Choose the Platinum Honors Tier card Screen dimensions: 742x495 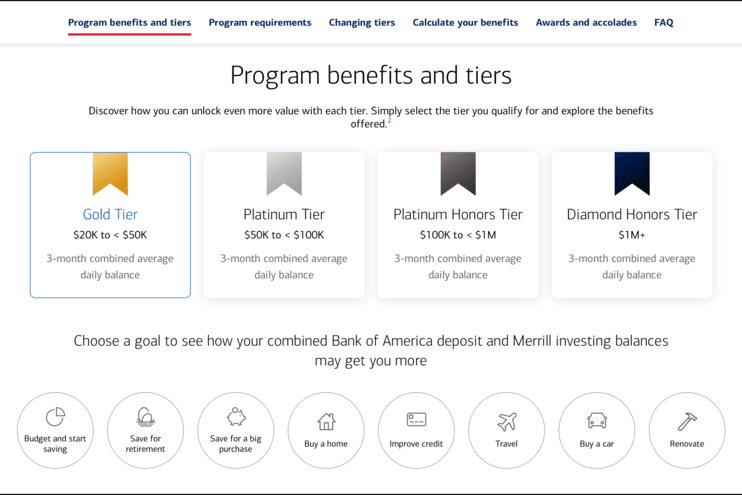[458, 225]
